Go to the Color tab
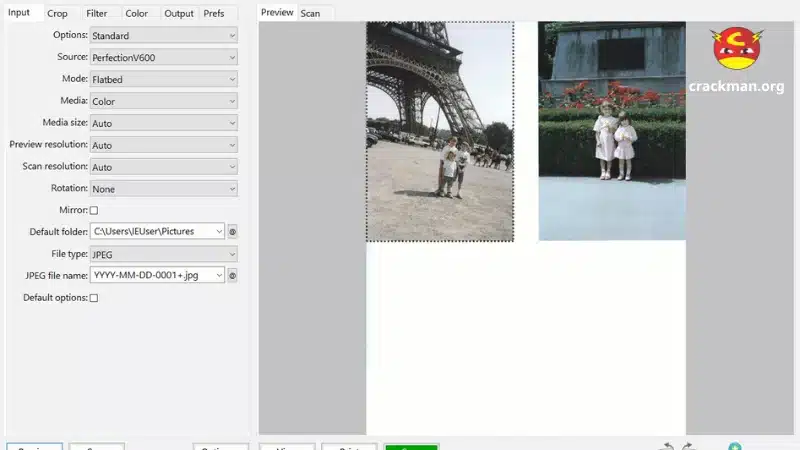Screen dimensions: 800x450 click(x=137, y=14)
